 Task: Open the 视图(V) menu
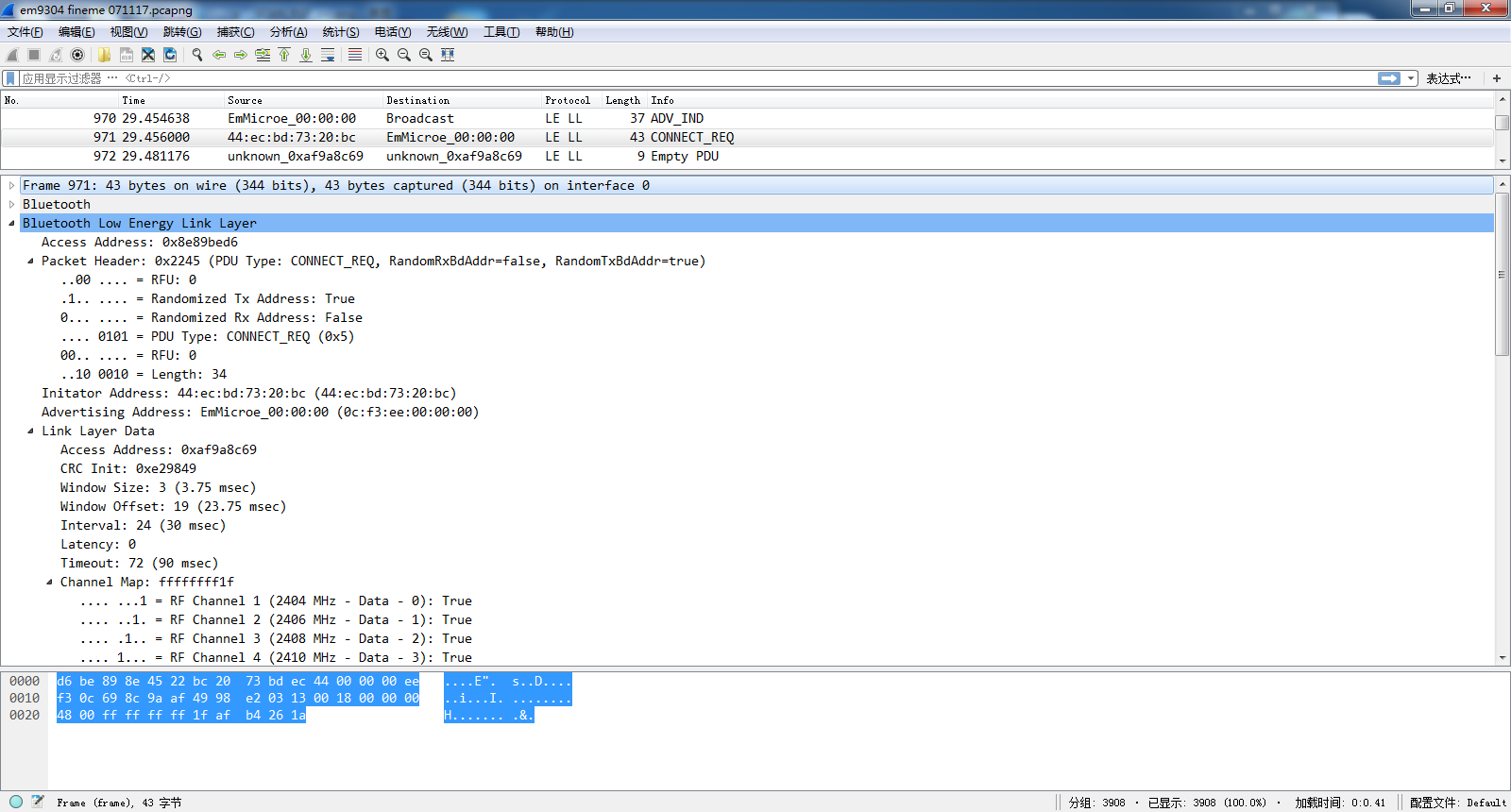tap(129, 32)
